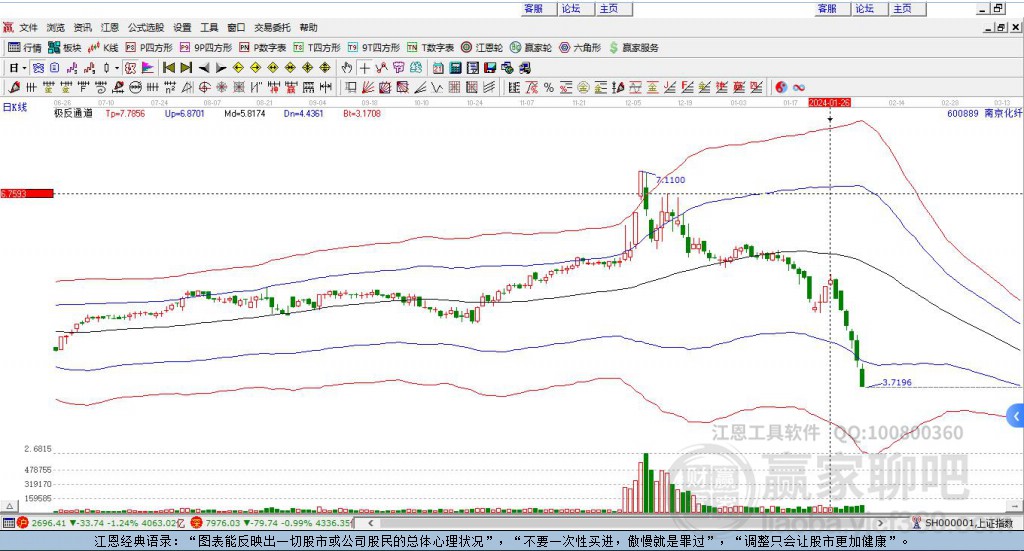Click 主页 link in left header
This screenshot has height=551, width=1024.
pyautogui.click(x=609, y=8)
